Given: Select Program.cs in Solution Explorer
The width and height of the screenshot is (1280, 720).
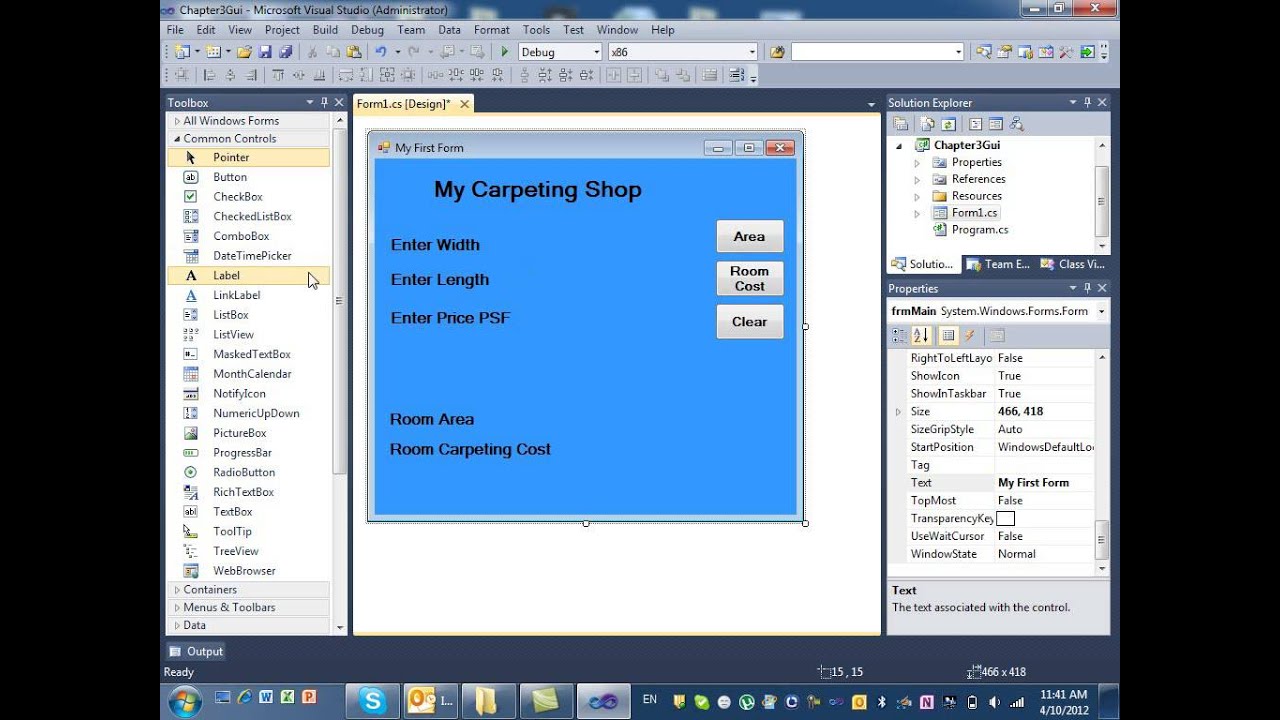Looking at the screenshot, I should [979, 230].
